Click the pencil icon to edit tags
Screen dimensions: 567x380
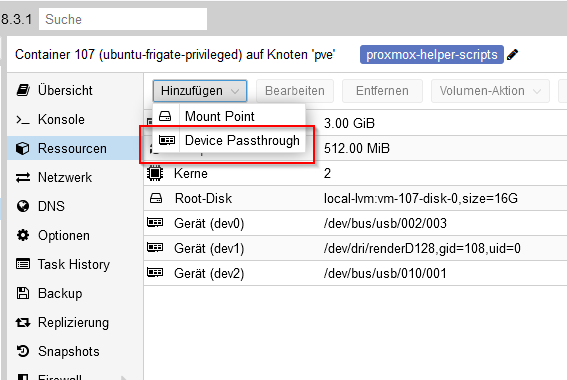pos(512,55)
